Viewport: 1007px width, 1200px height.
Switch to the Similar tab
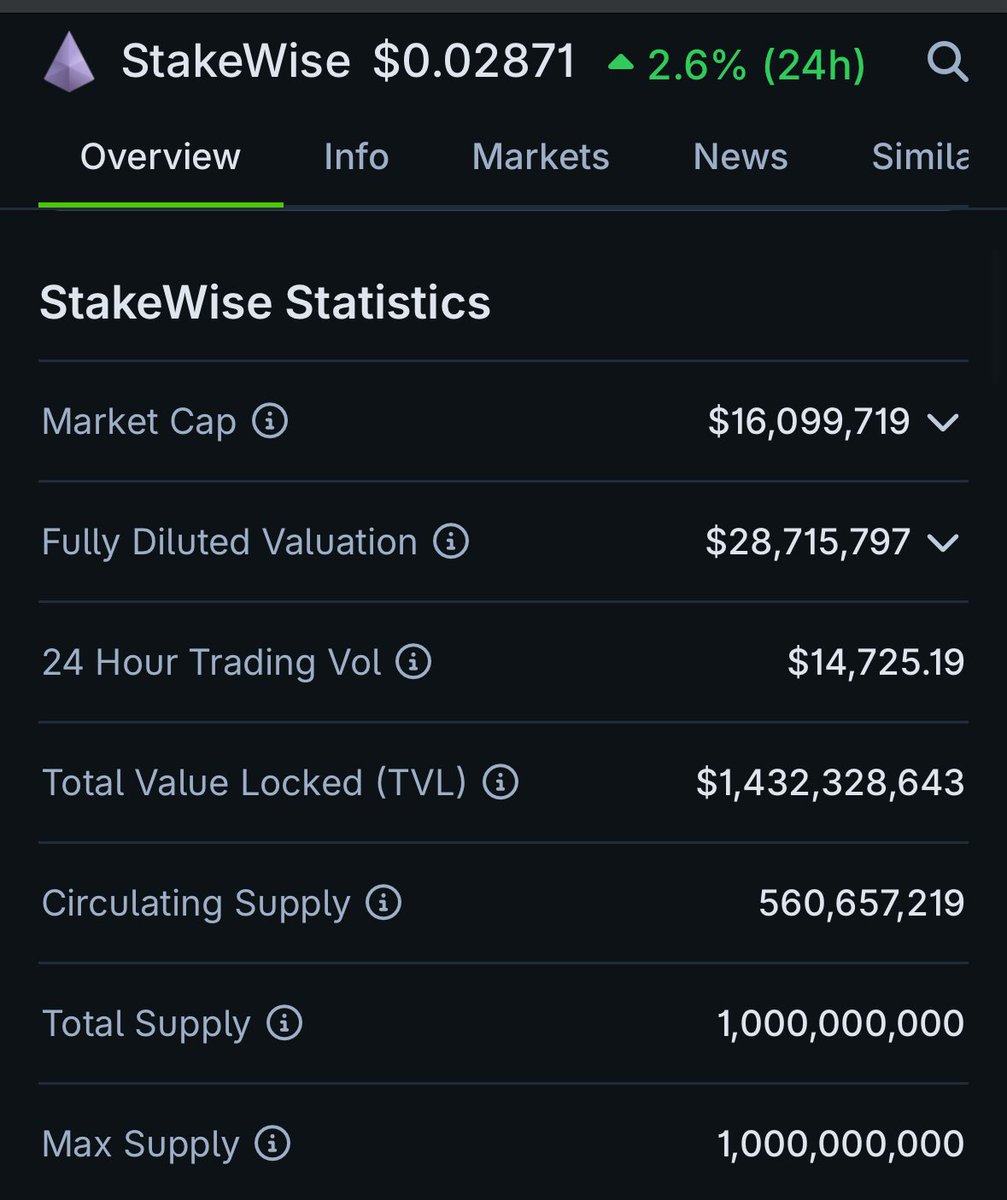click(921, 157)
